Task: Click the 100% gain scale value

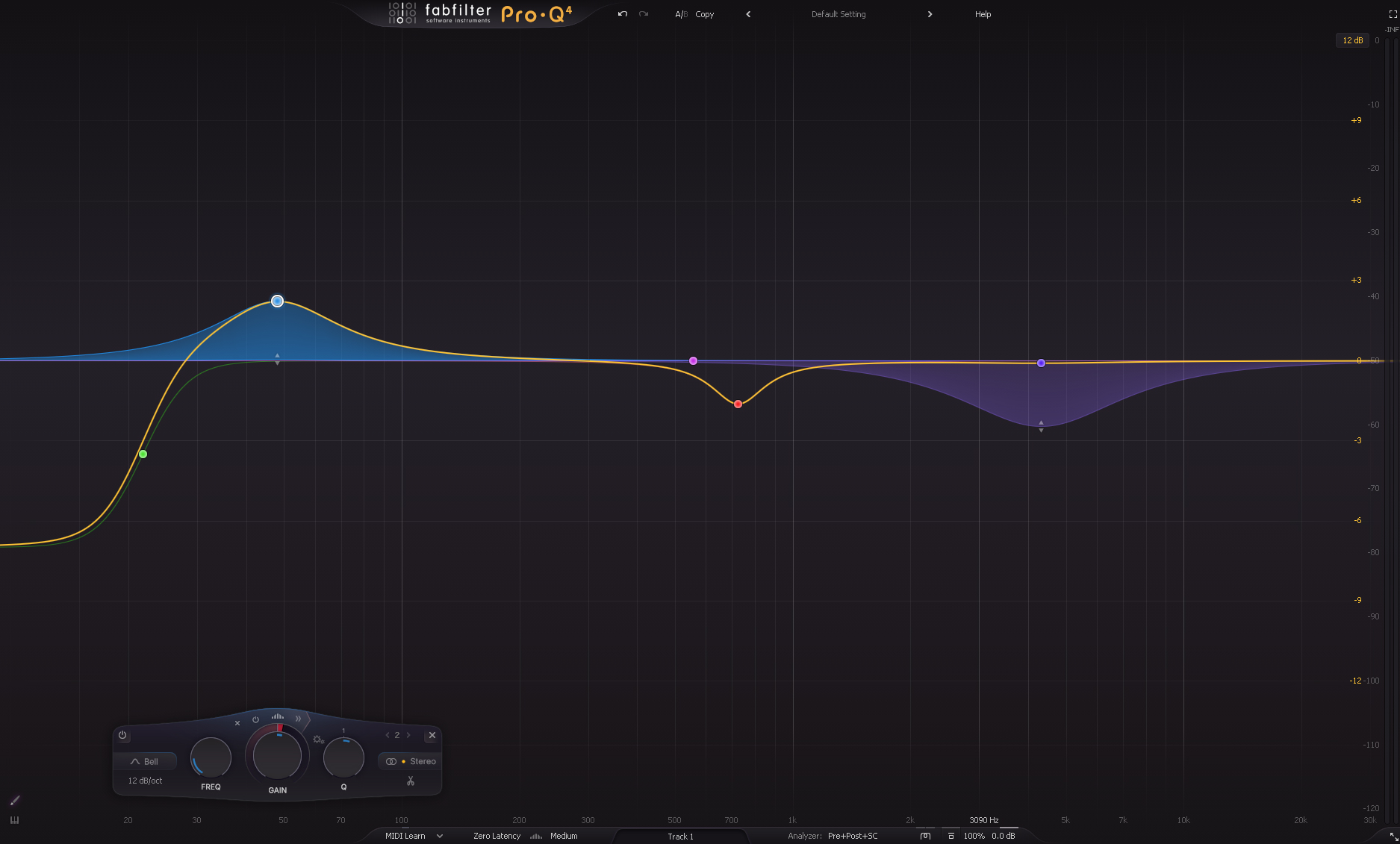Action: coord(974,836)
